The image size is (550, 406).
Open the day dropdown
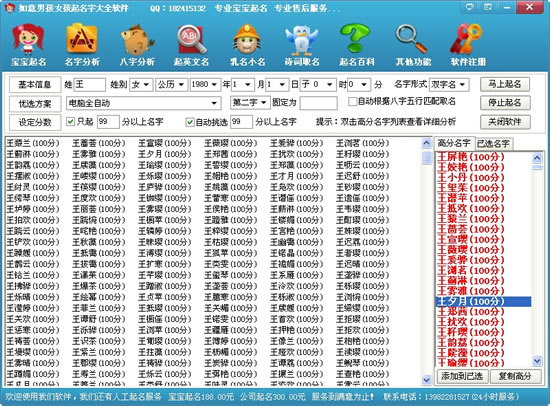pyautogui.click(x=277, y=85)
